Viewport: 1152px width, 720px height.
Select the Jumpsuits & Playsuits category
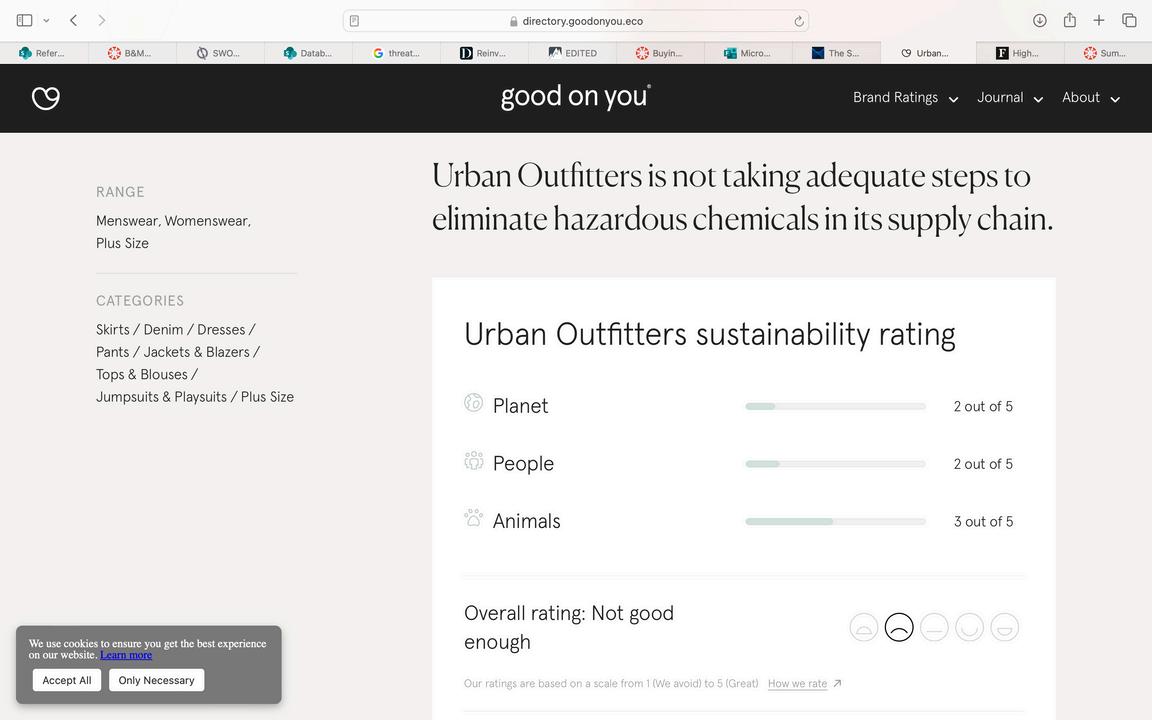click(x=161, y=397)
